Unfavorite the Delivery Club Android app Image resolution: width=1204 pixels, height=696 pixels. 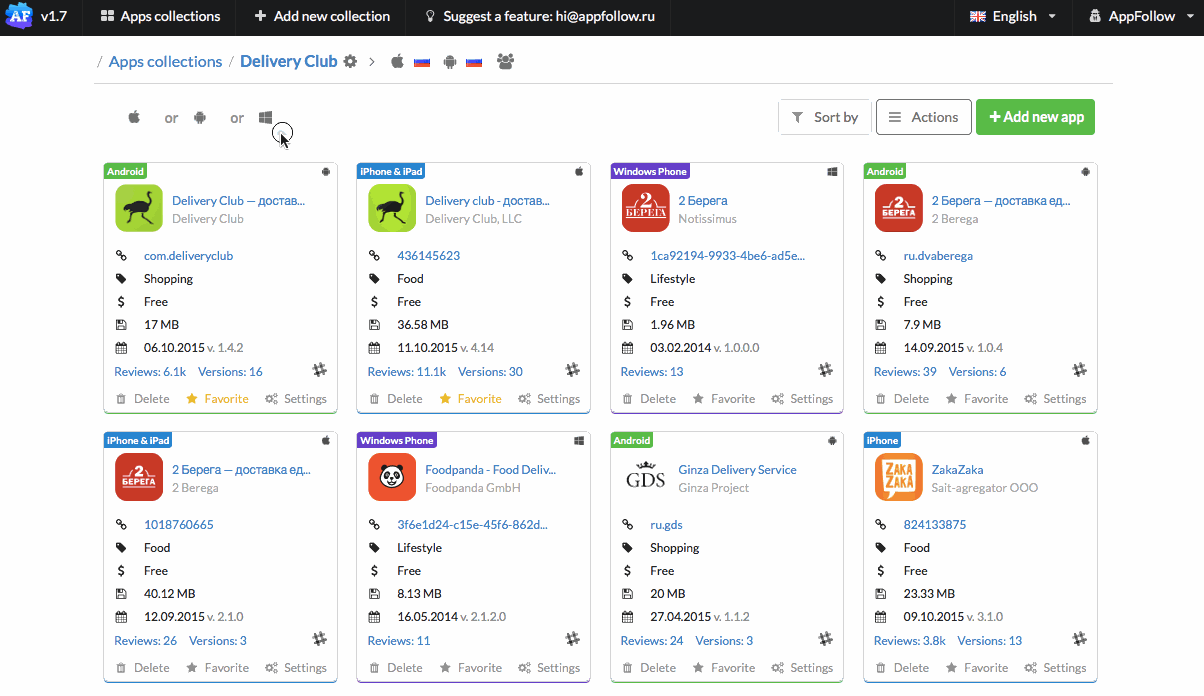point(217,398)
